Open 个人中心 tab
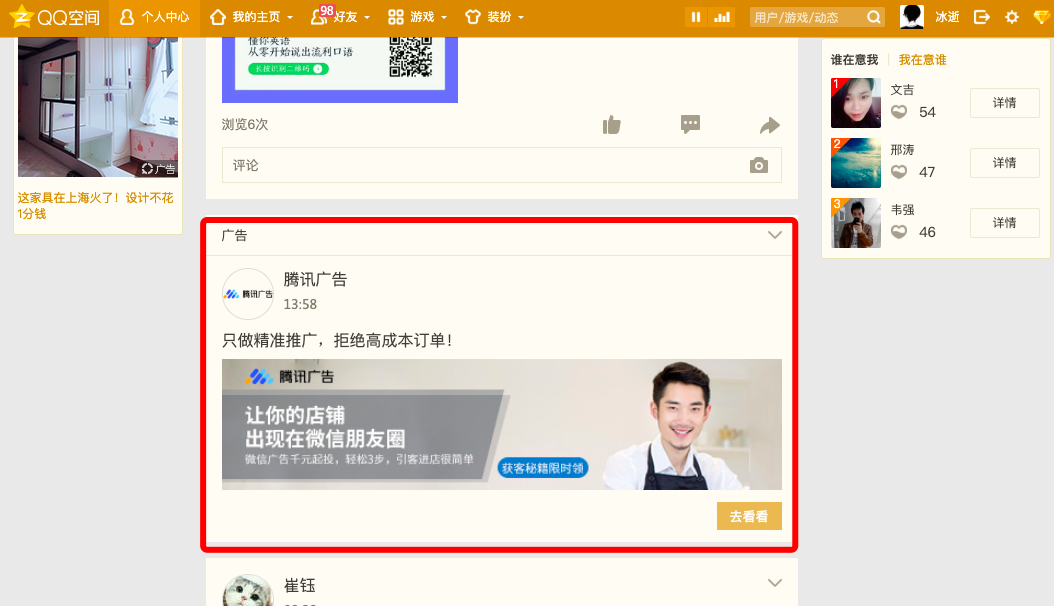 click(x=154, y=17)
